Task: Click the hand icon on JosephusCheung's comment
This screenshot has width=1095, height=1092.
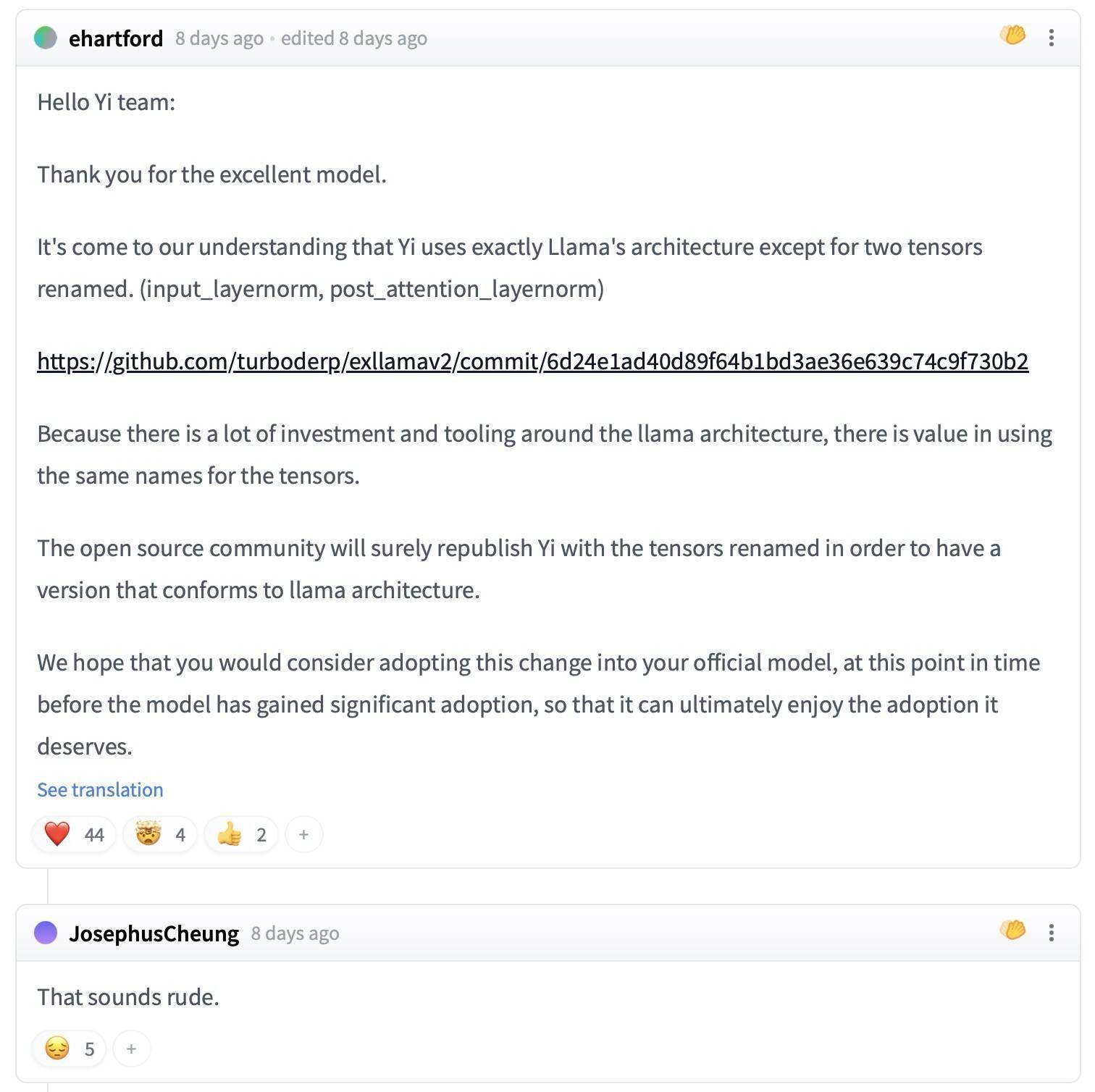Action: pyautogui.click(x=1012, y=930)
